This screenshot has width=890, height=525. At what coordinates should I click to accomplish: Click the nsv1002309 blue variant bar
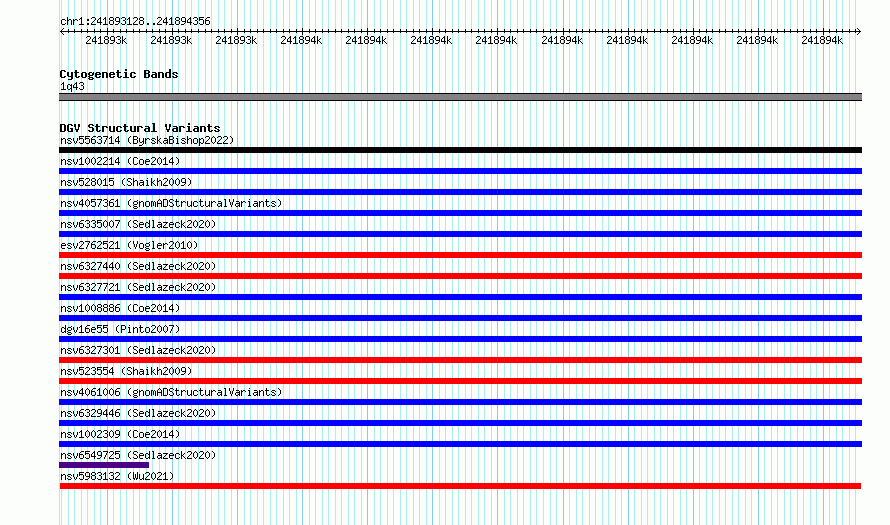pos(460,444)
